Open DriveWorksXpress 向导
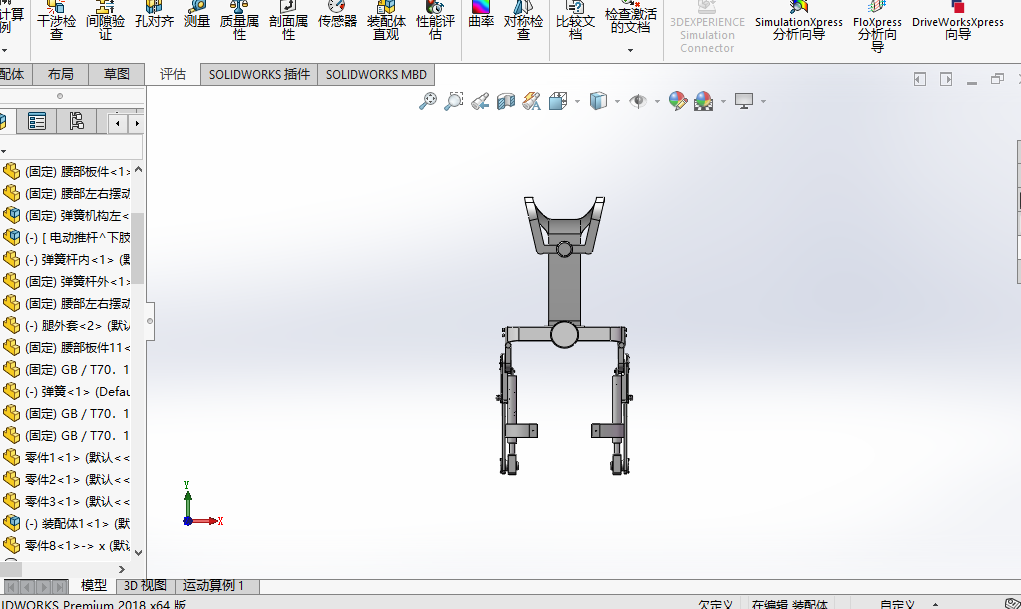Screen dimensions: 1021x609 (x=958, y=22)
